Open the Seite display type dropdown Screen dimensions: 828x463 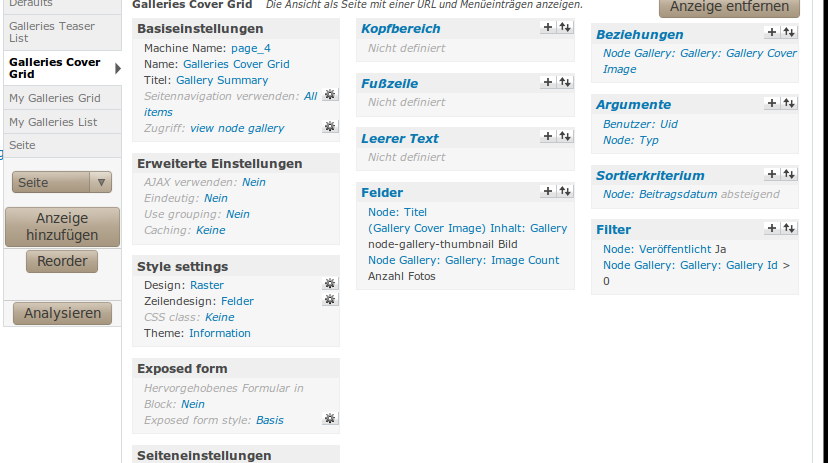[61, 182]
